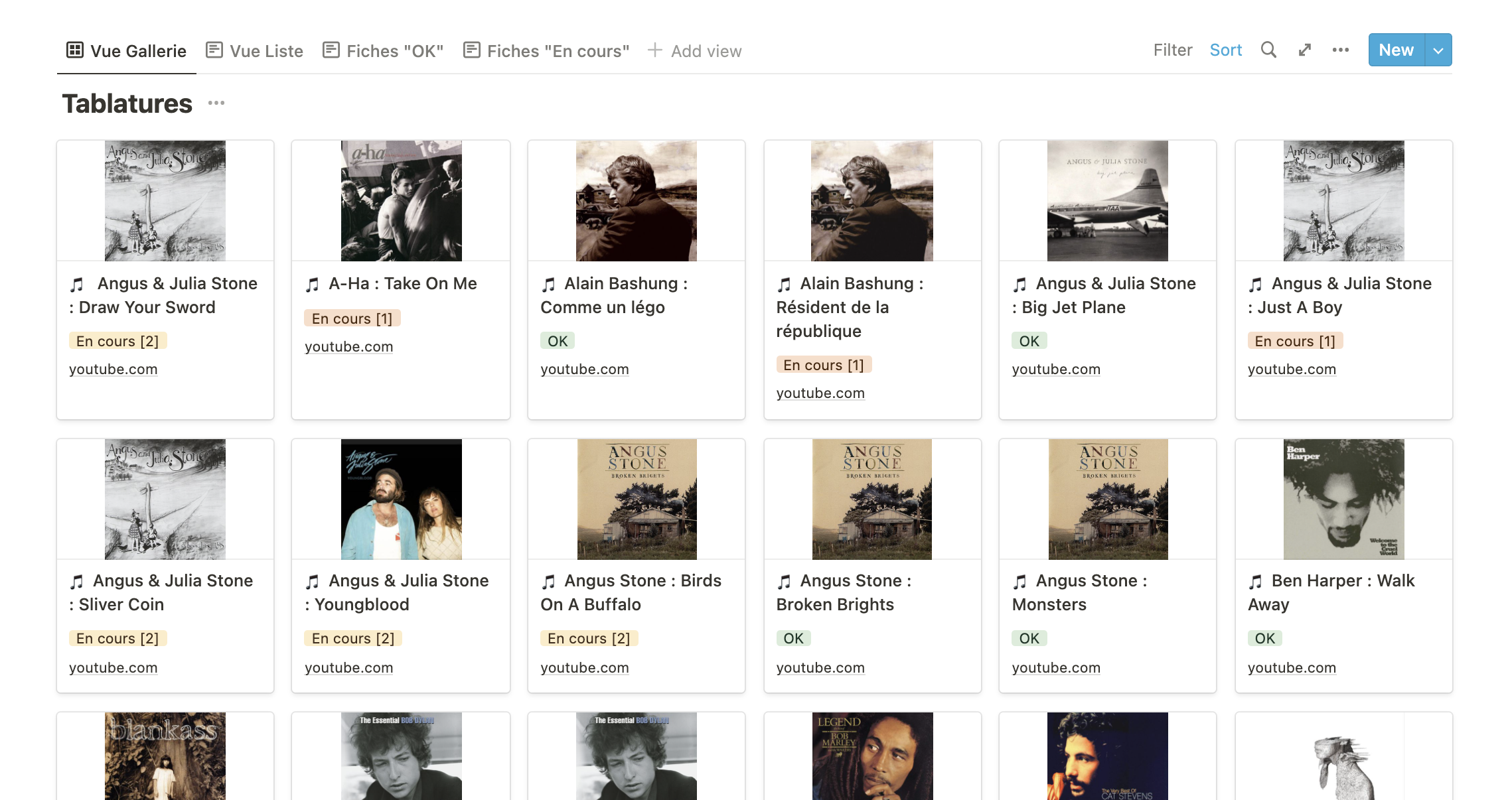The height and width of the screenshot is (800, 1512).
Task: Click Add view
Action: point(694,50)
